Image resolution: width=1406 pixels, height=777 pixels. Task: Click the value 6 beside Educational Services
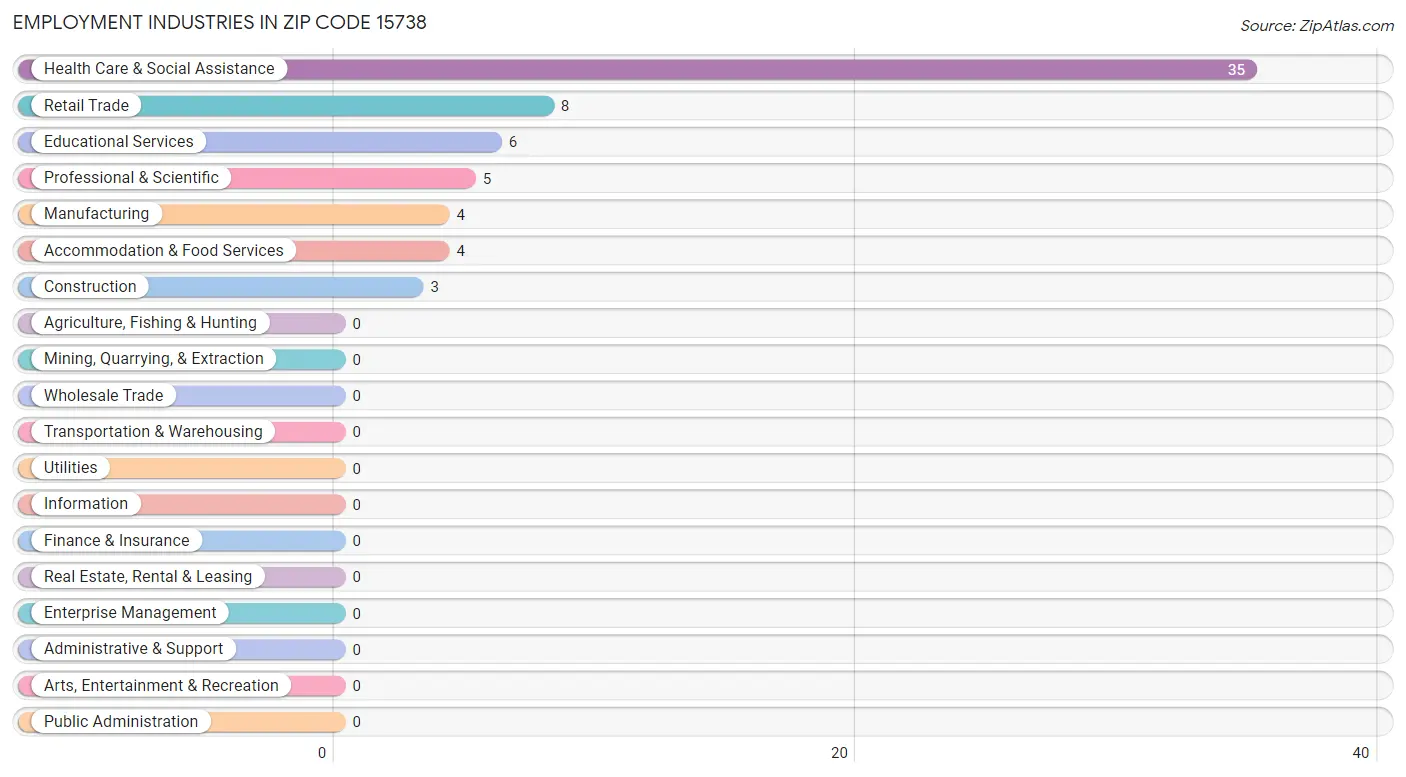pyautogui.click(x=513, y=142)
